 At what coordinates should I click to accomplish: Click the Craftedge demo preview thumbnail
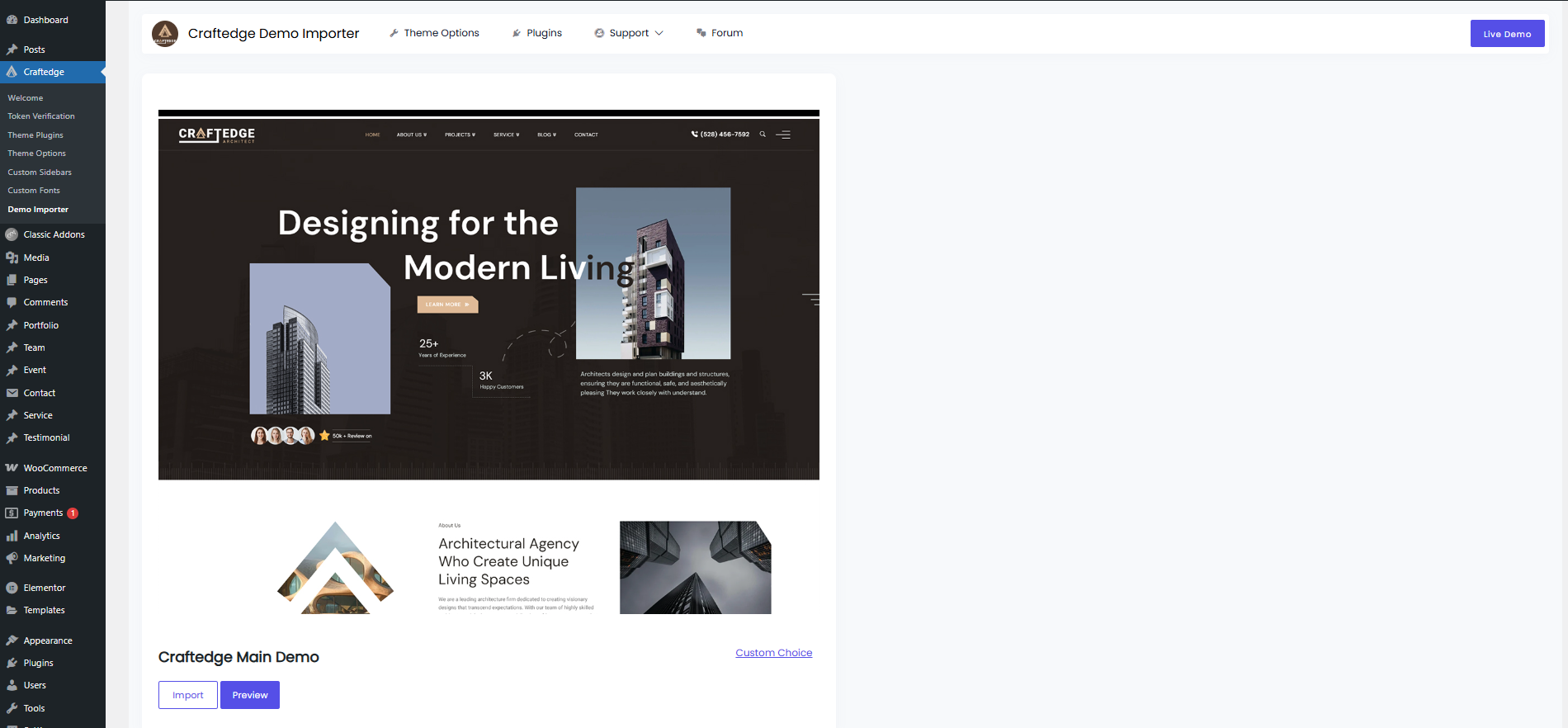point(489,363)
